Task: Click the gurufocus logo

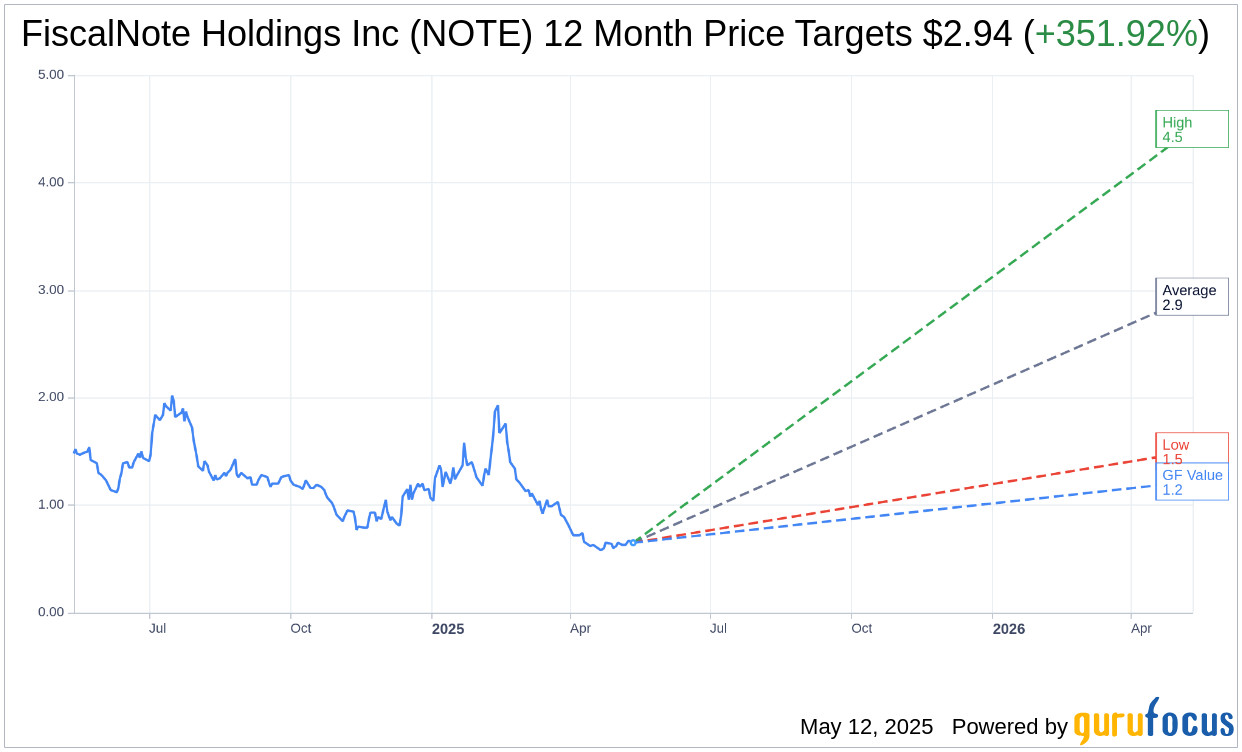Action: [x=1153, y=723]
